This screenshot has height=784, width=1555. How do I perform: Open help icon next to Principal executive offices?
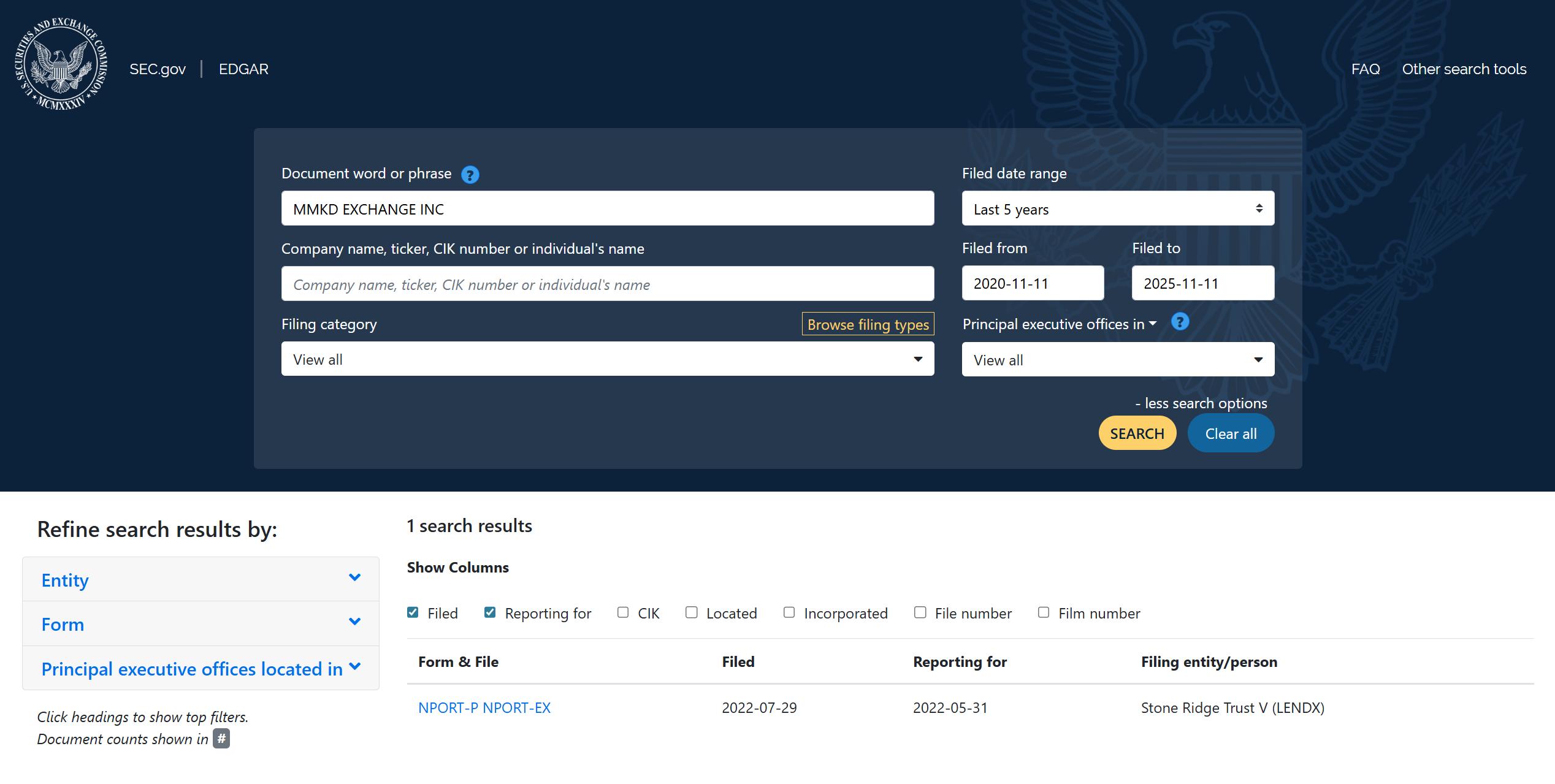point(1180,322)
